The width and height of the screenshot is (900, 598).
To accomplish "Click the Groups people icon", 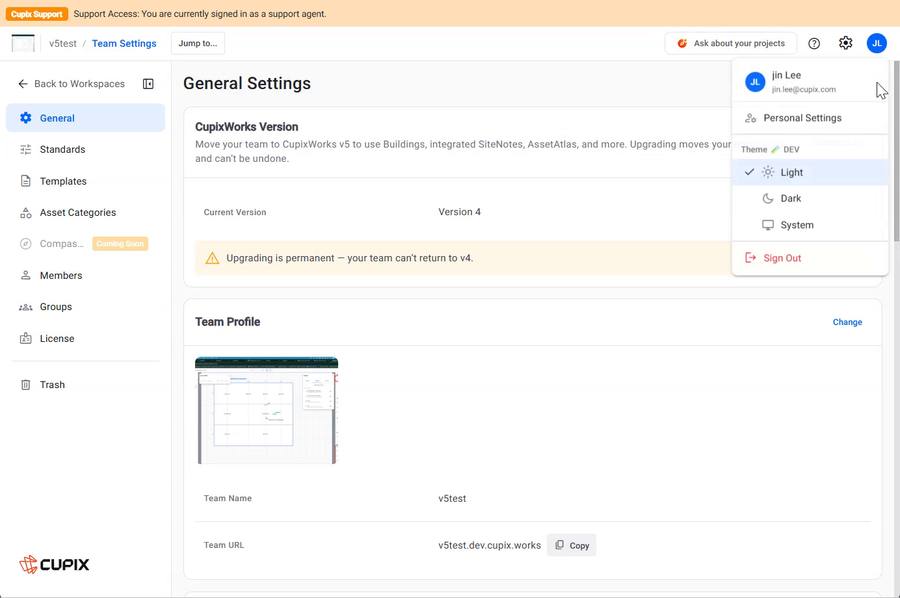I will coord(26,307).
